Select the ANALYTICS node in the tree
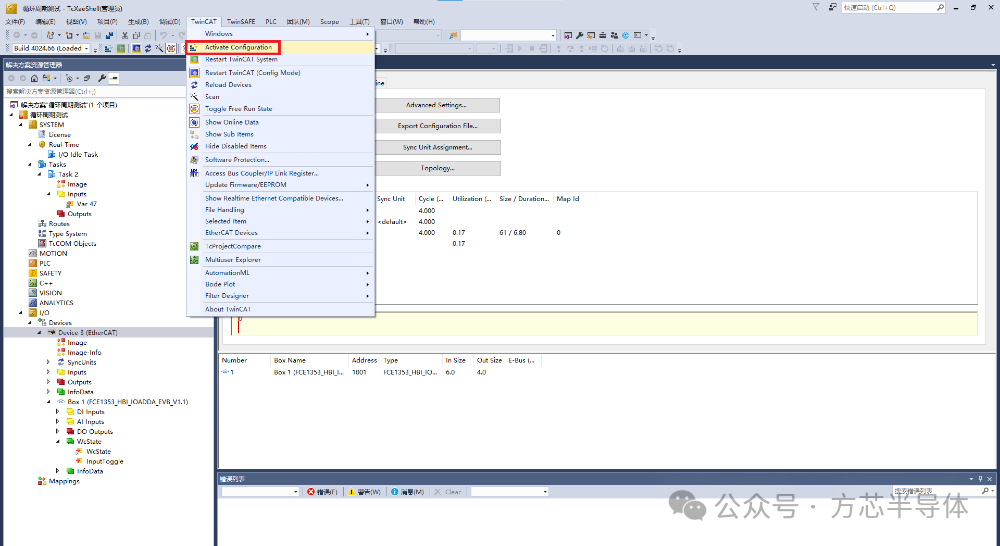Image resolution: width=1000 pixels, height=546 pixels. [56, 303]
